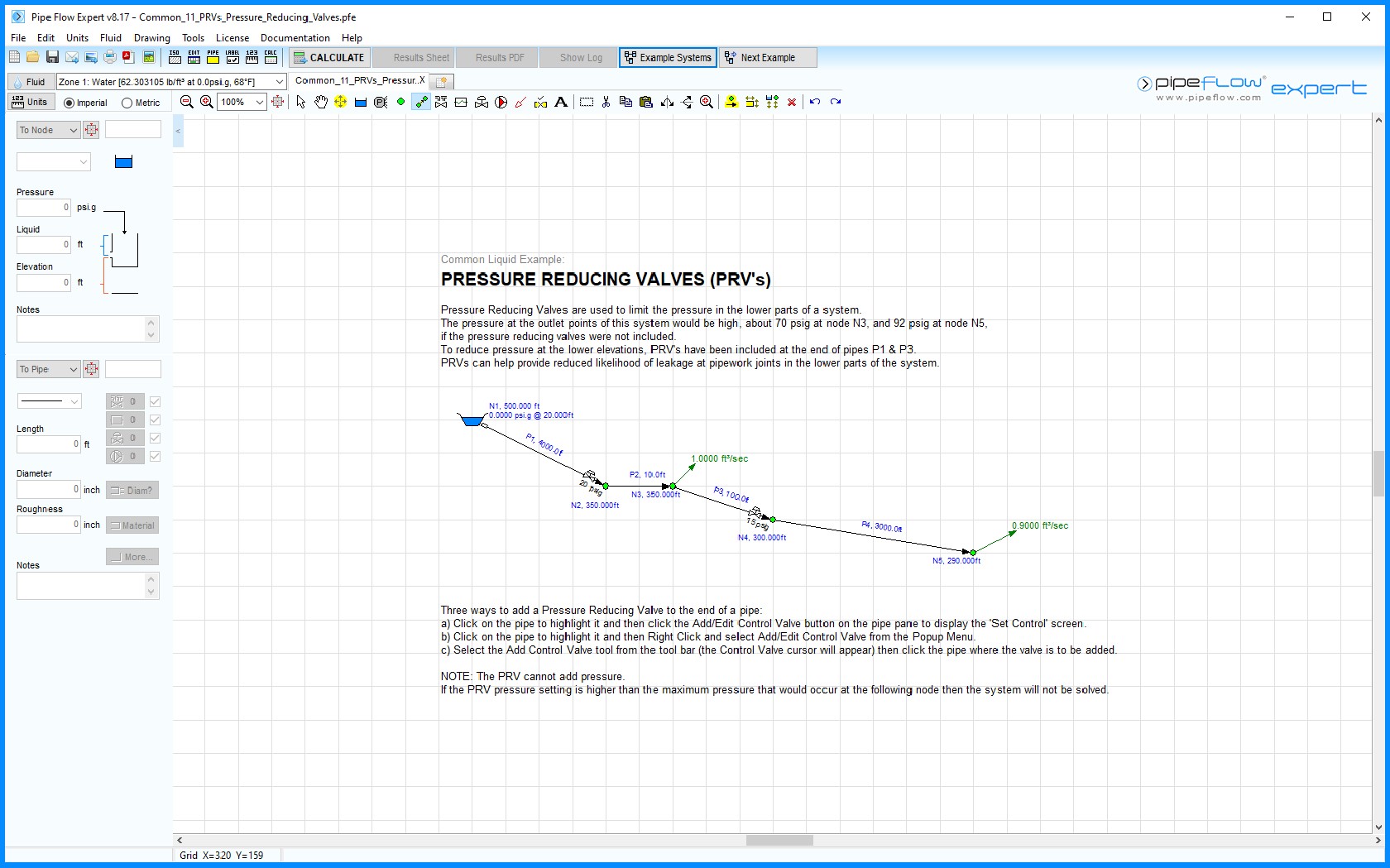Expand the To Pipe dropdown
This screenshot has height=868, width=1390.
pyautogui.click(x=49, y=369)
